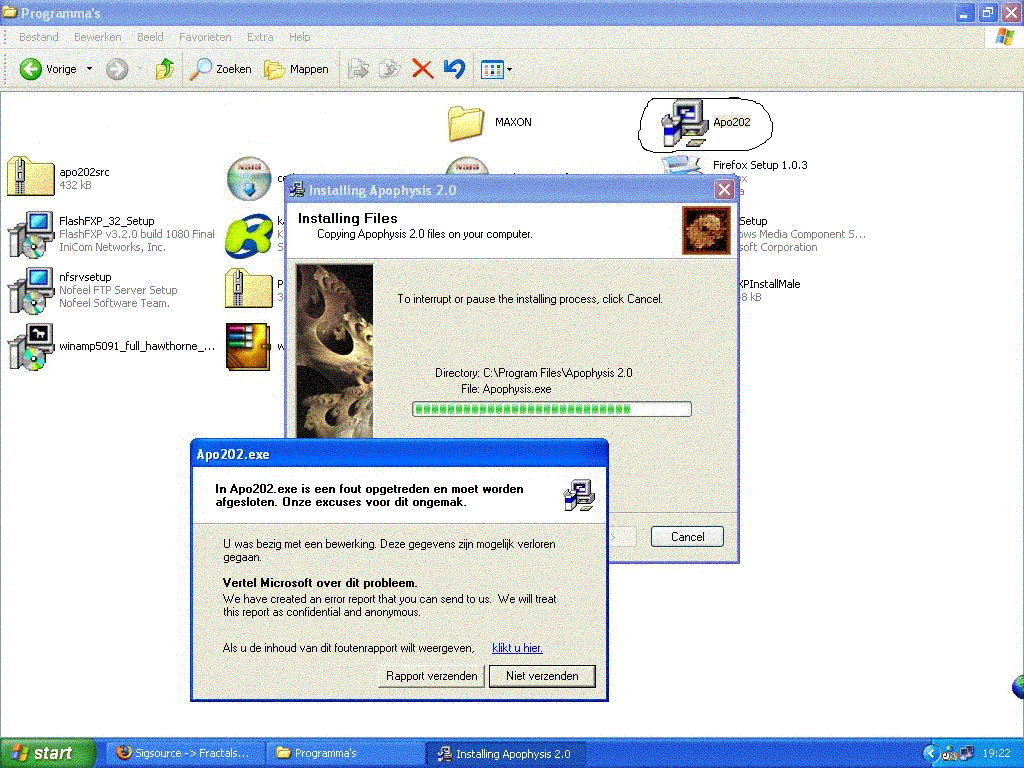1024x768 pixels.
Task: Select the grey disc download-arrow icon
Action: [249, 178]
